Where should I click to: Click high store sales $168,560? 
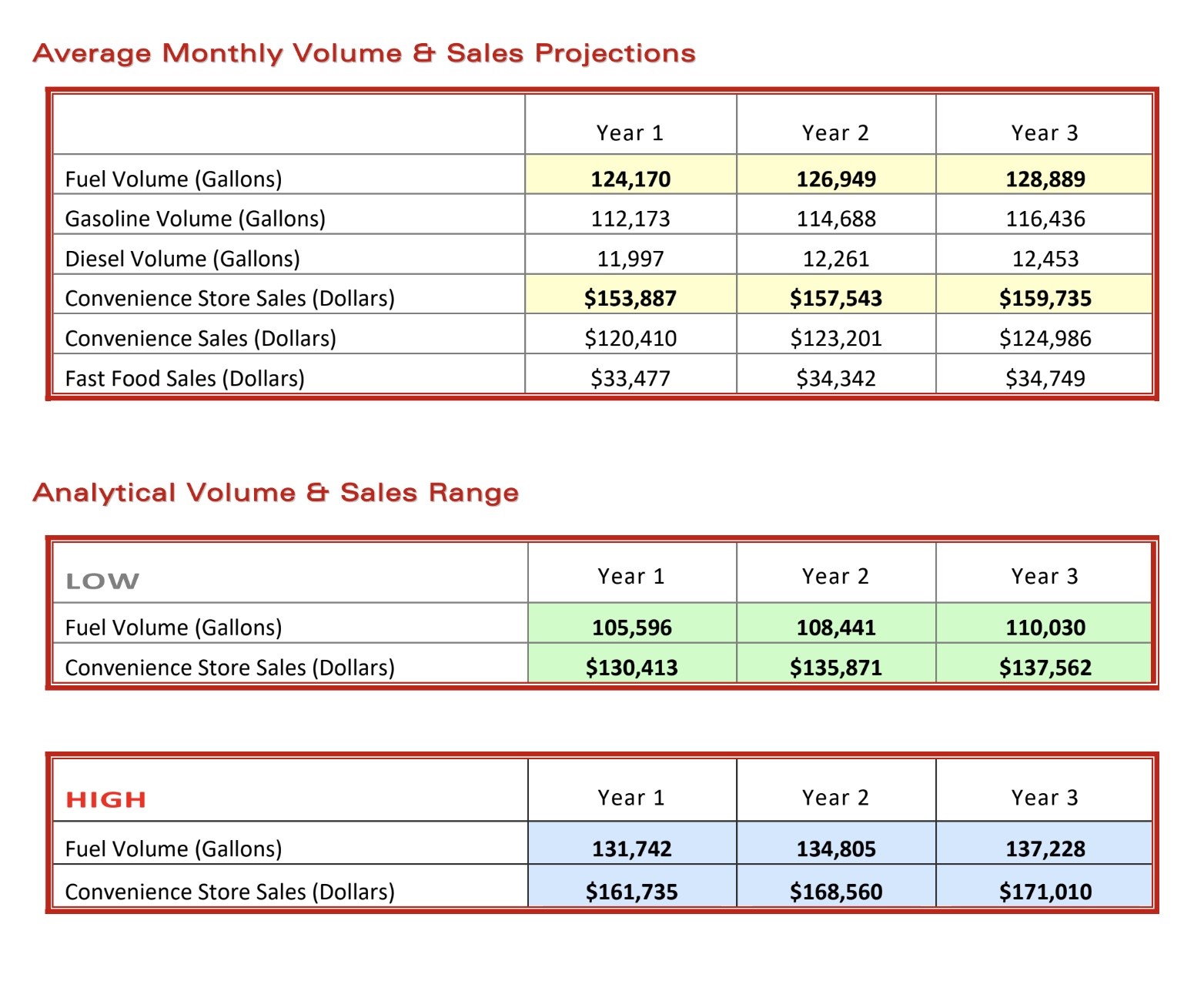[836, 892]
